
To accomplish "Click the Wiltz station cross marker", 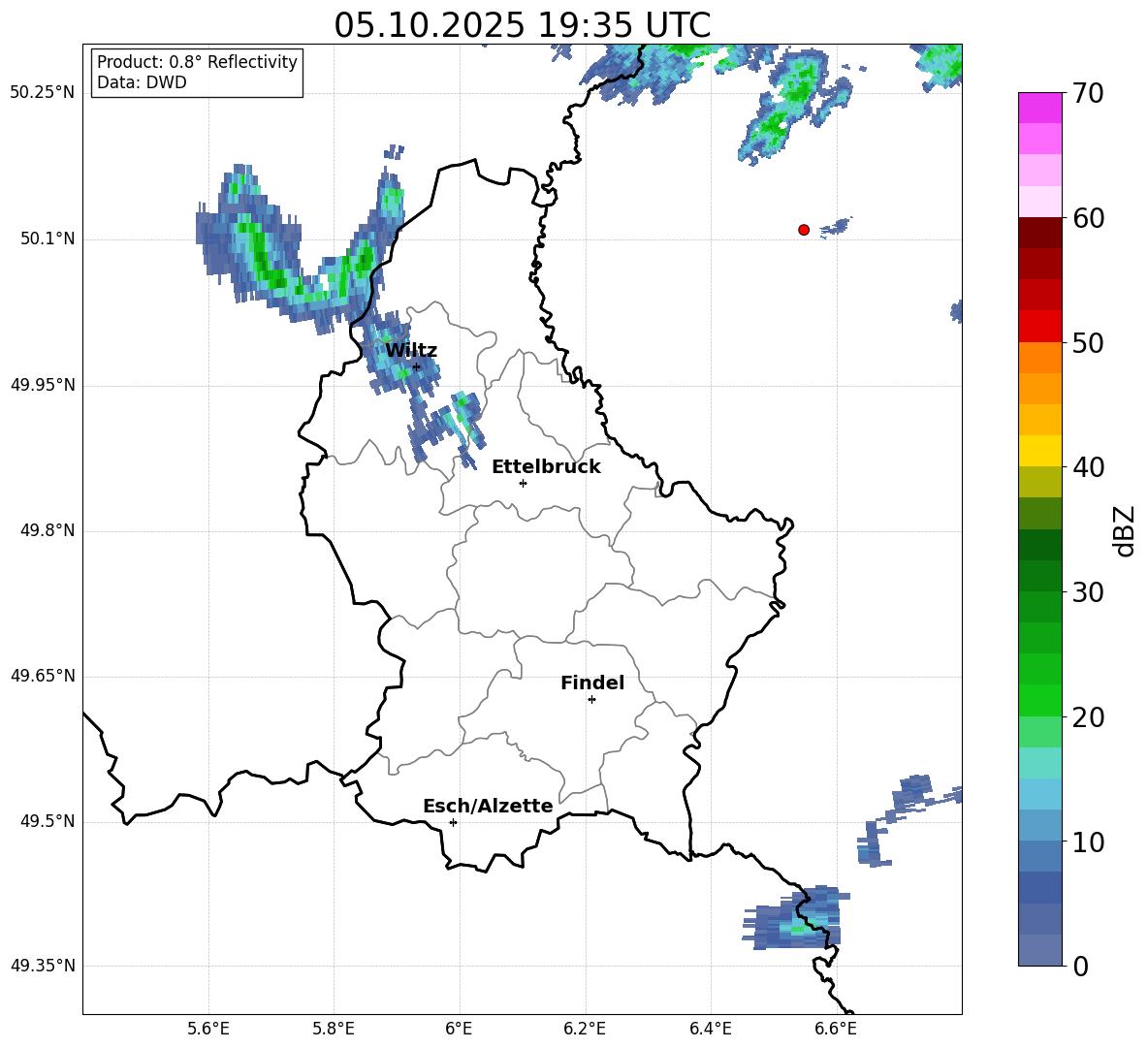I will (416, 366).
